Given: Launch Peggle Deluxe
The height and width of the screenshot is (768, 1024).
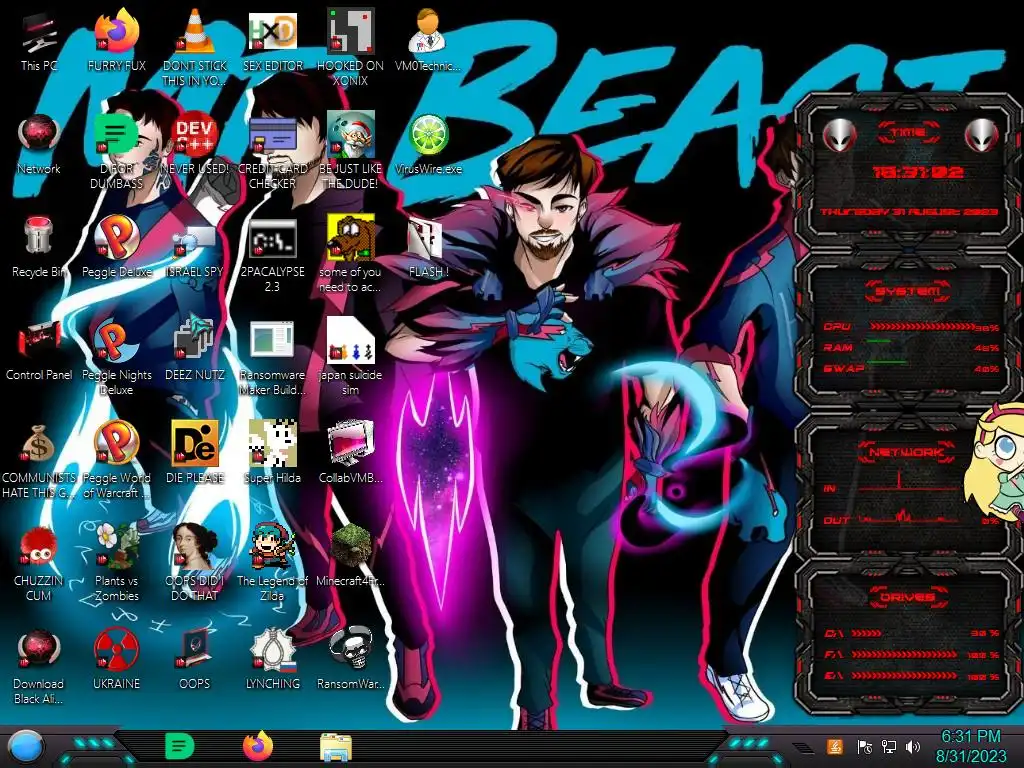Looking at the screenshot, I should tap(116, 248).
